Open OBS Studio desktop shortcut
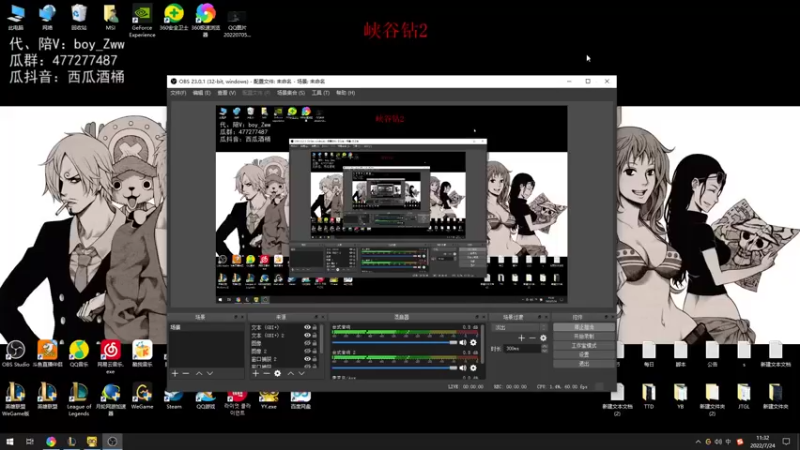Viewport: 800px width, 450px height. click(x=15, y=354)
